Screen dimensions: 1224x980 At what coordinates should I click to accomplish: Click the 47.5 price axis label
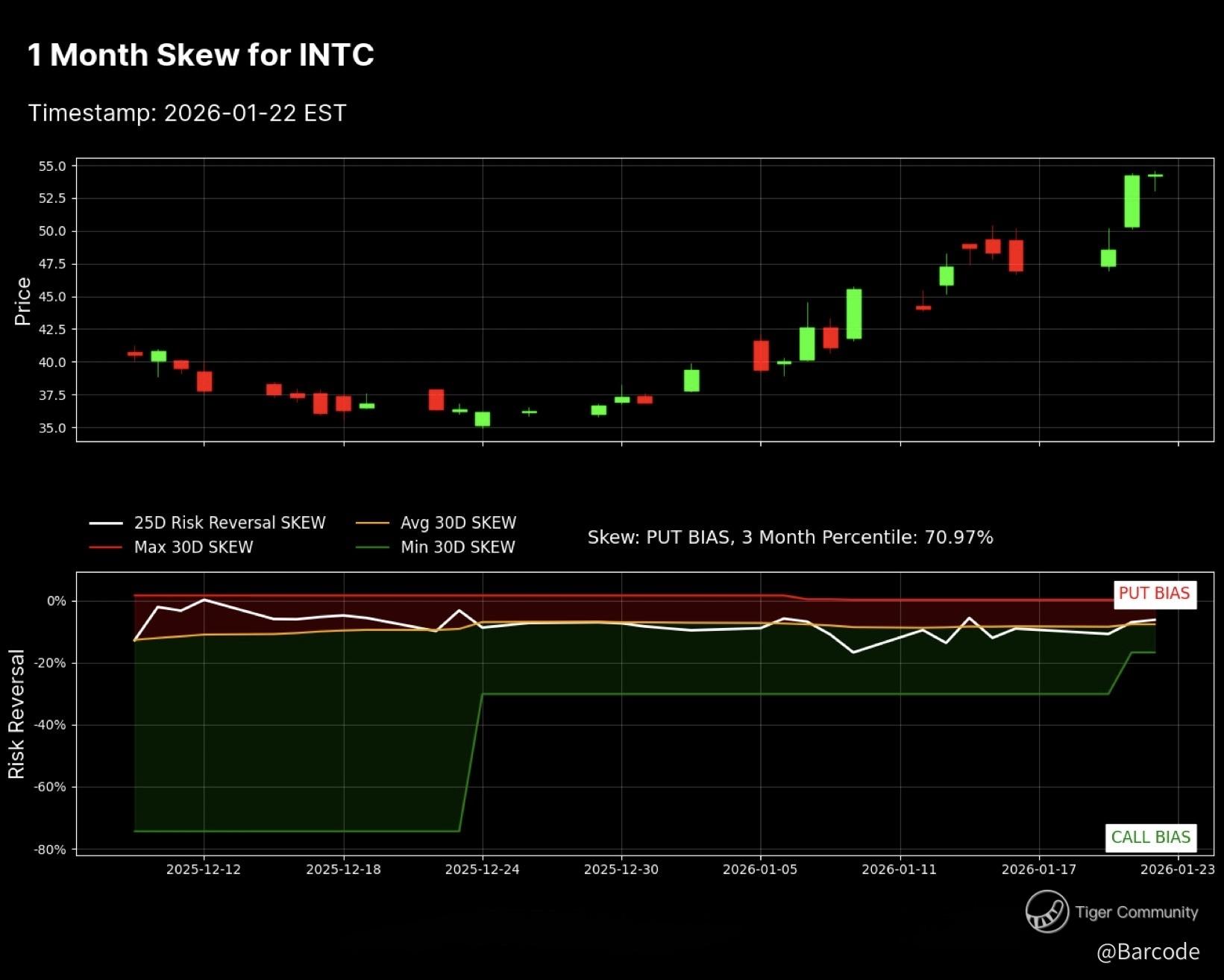pos(52,264)
